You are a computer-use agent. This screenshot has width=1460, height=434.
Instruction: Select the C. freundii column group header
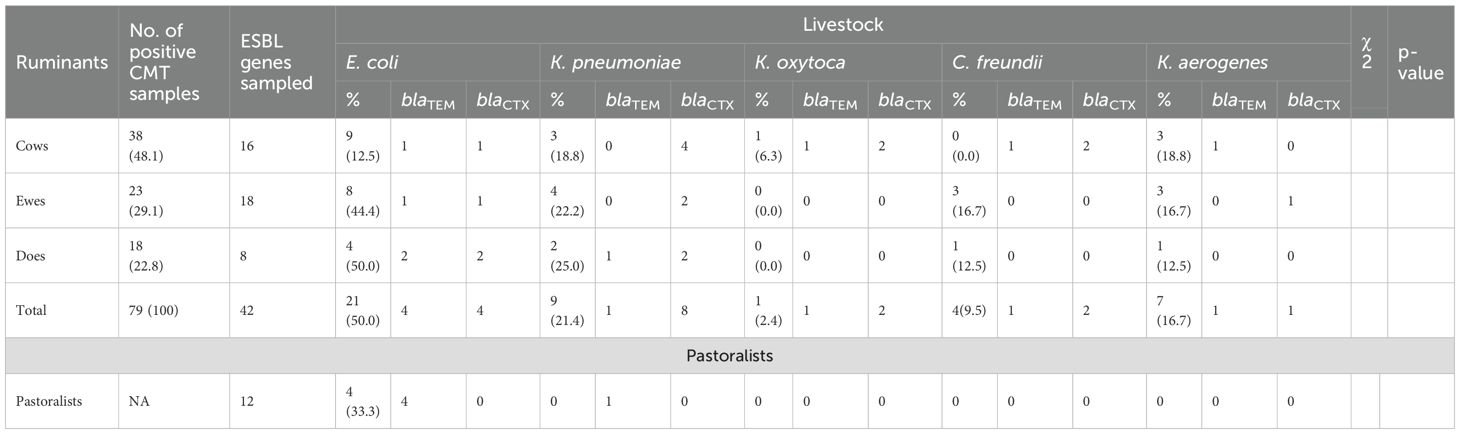[x=988, y=62]
